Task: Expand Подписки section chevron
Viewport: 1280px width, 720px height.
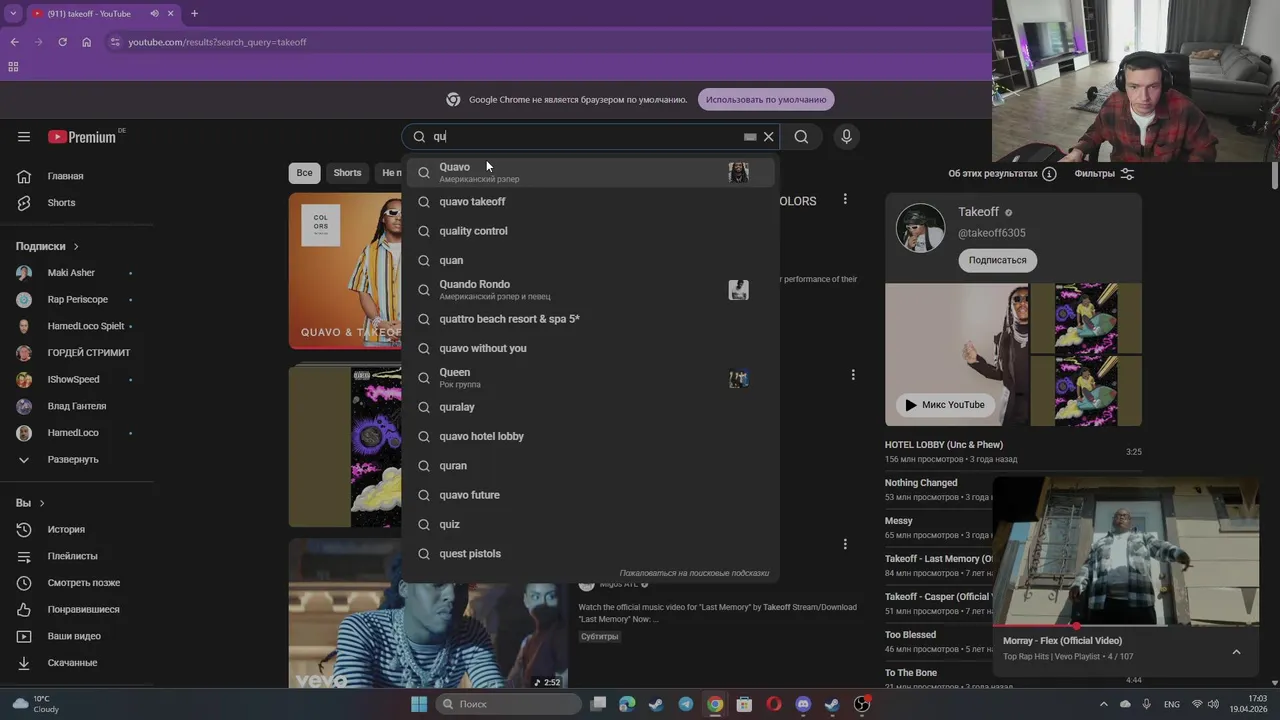Action: pyautogui.click(x=75, y=247)
